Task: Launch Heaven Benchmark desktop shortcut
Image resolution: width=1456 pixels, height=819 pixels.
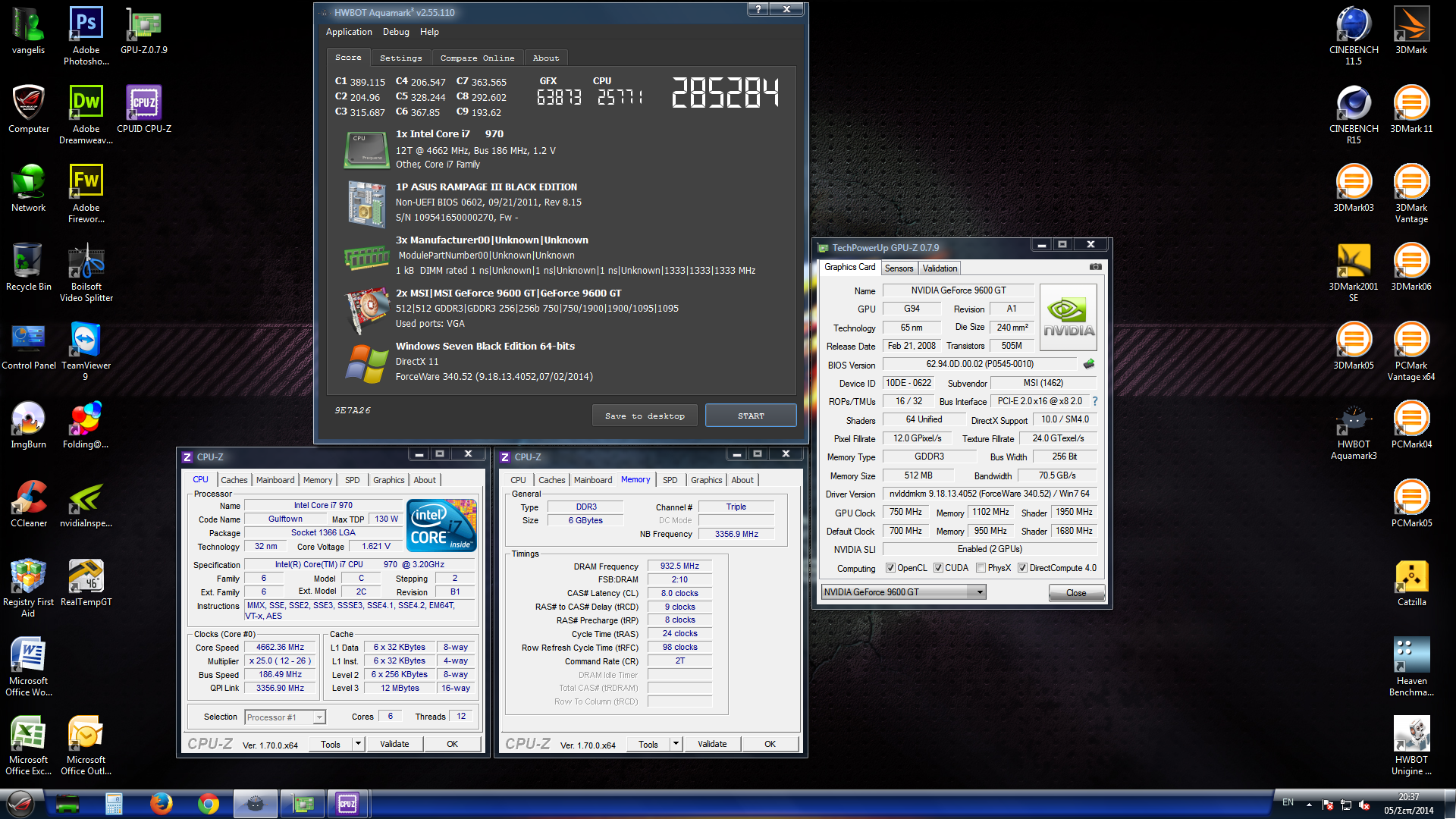Action: [x=1412, y=667]
